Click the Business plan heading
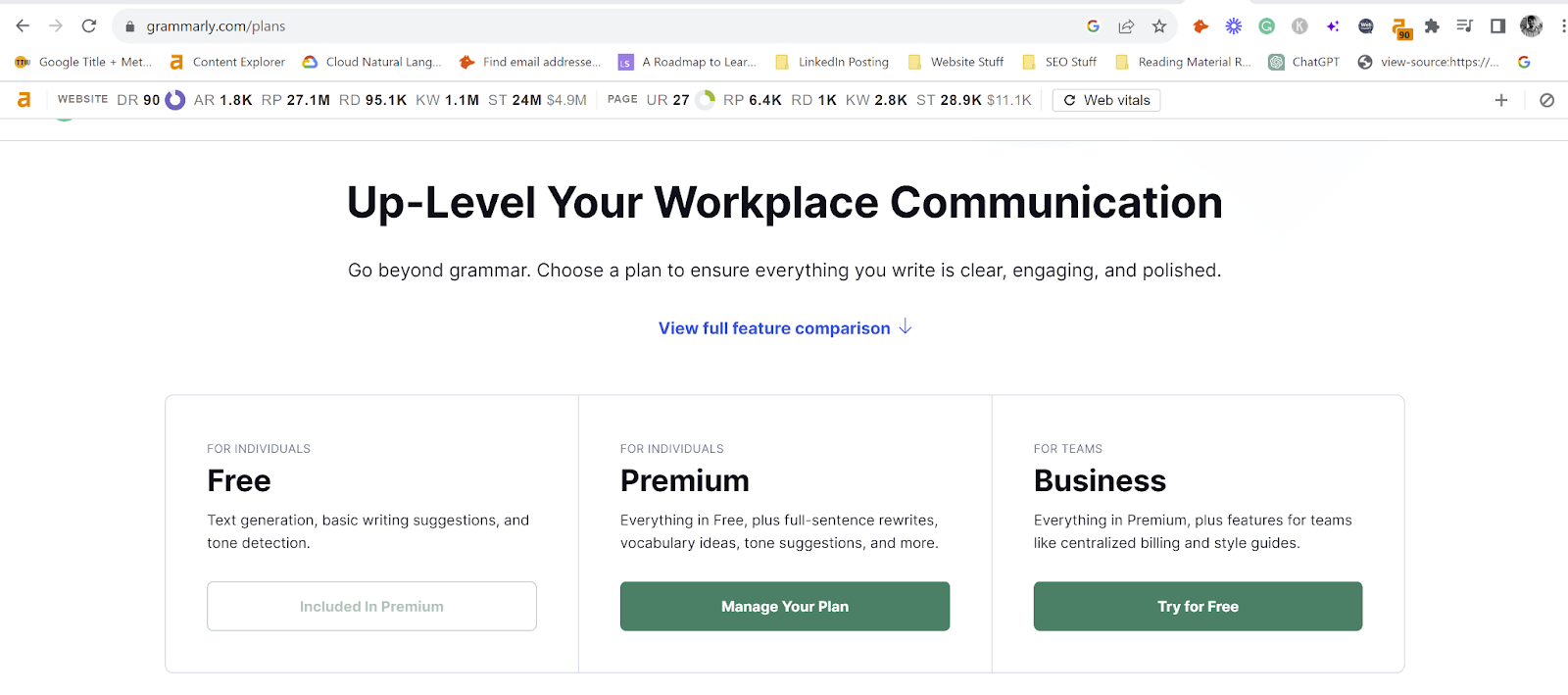The image size is (1568, 695). coord(1100,480)
